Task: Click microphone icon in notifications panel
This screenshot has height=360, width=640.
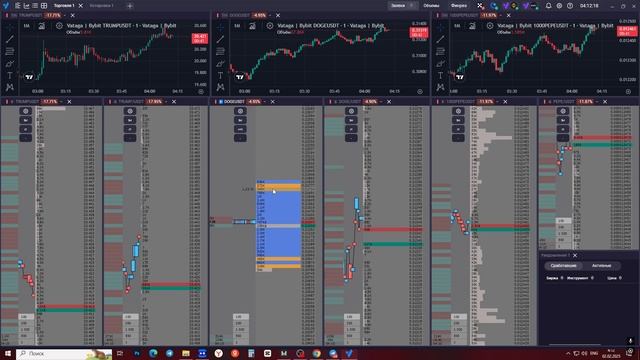Action: 630,341
